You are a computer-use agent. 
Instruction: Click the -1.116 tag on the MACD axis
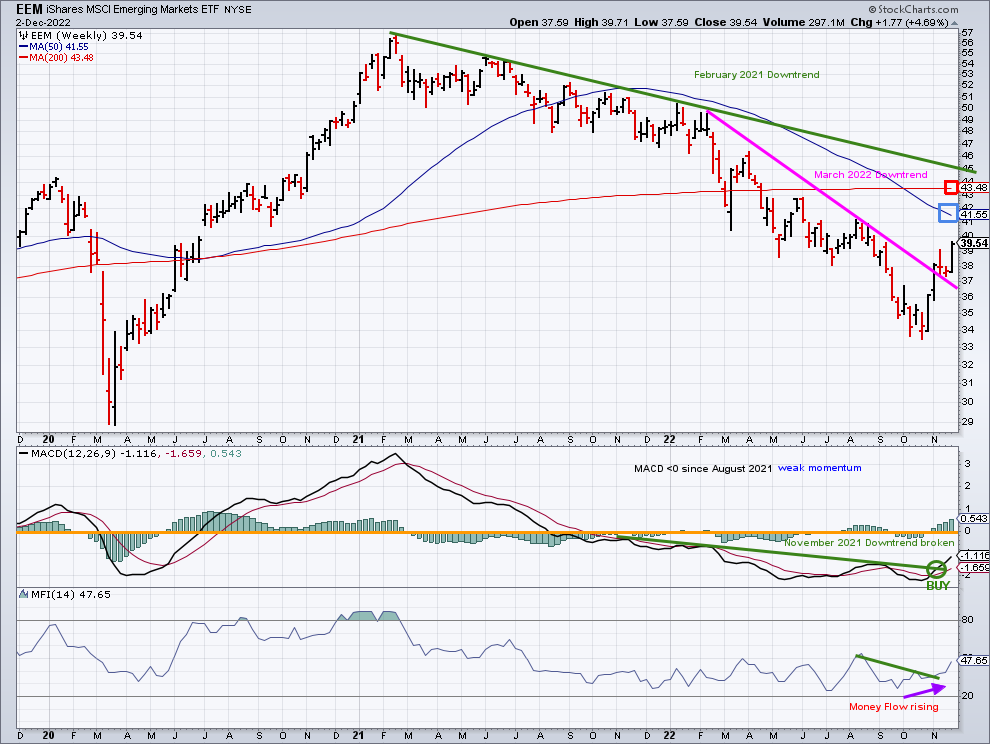[x=974, y=556]
